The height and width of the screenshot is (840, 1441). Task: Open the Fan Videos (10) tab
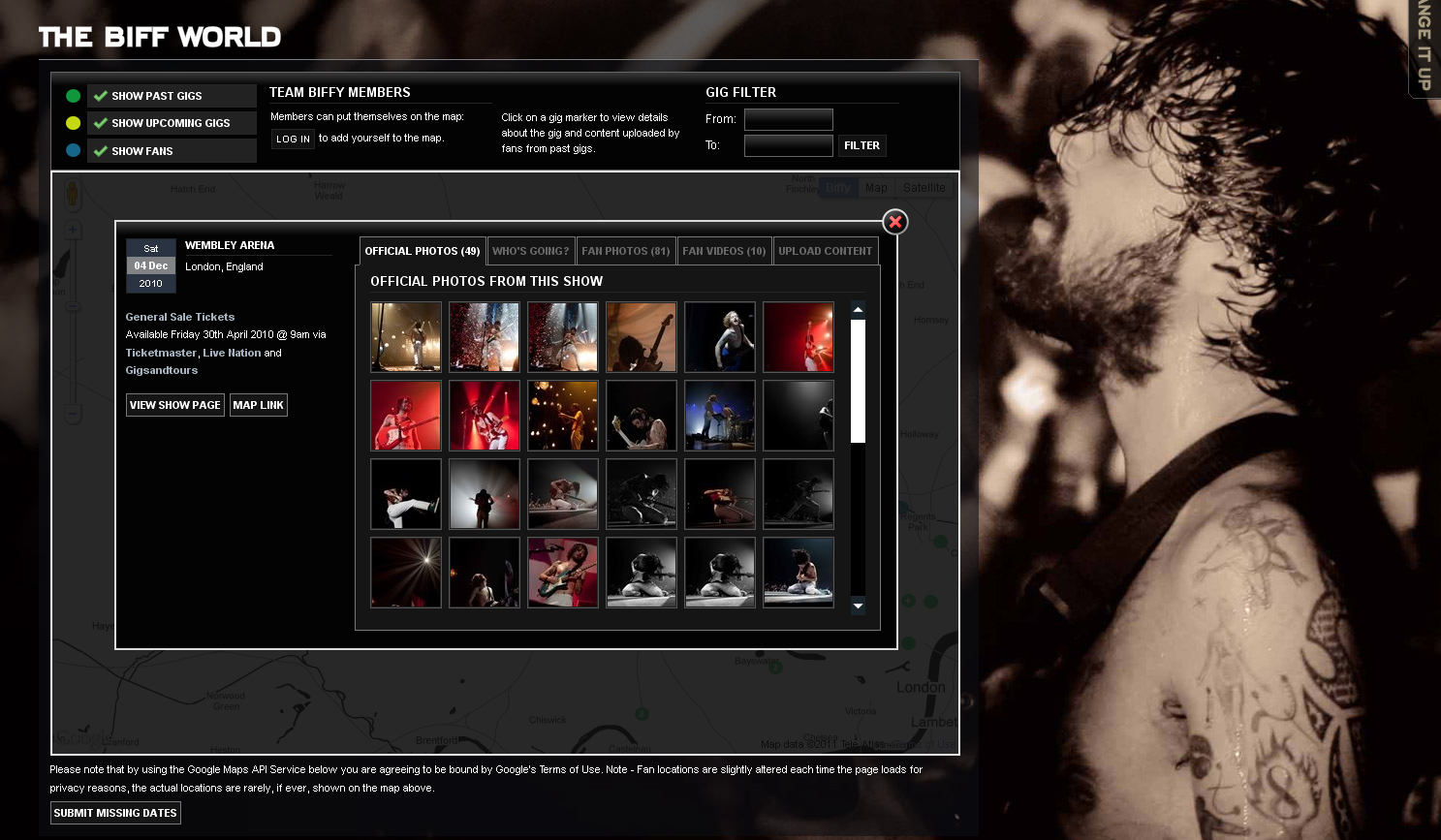point(724,251)
